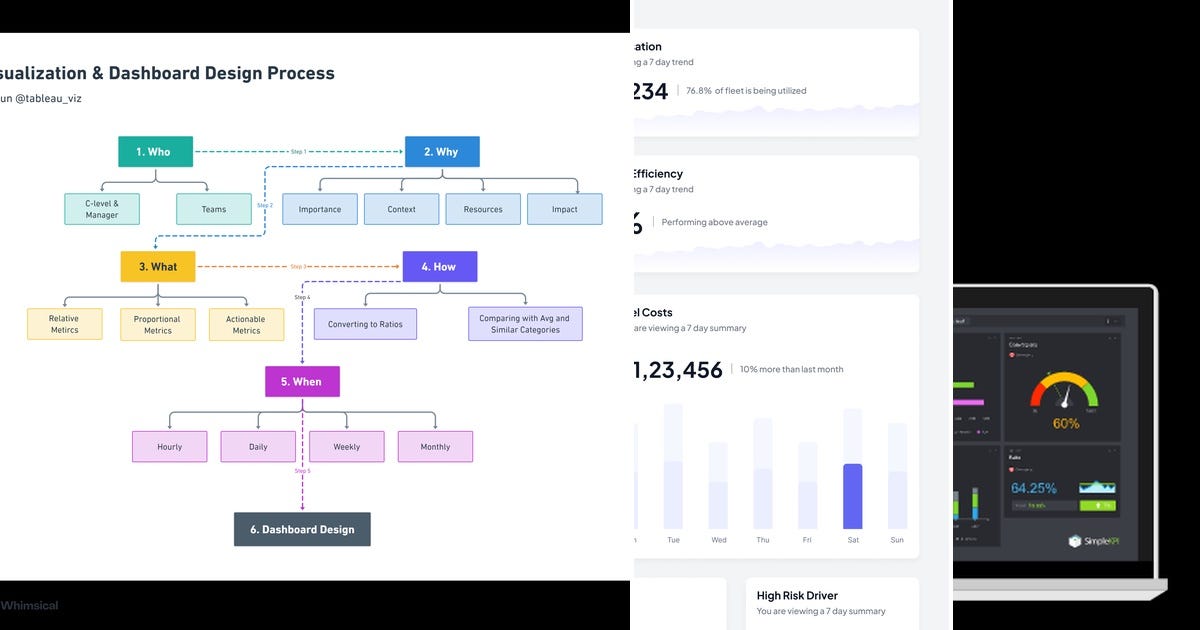1200x630 pixels.
Task: Click '76.8% of fleet is being utilized'
Action: coord(746,91)
